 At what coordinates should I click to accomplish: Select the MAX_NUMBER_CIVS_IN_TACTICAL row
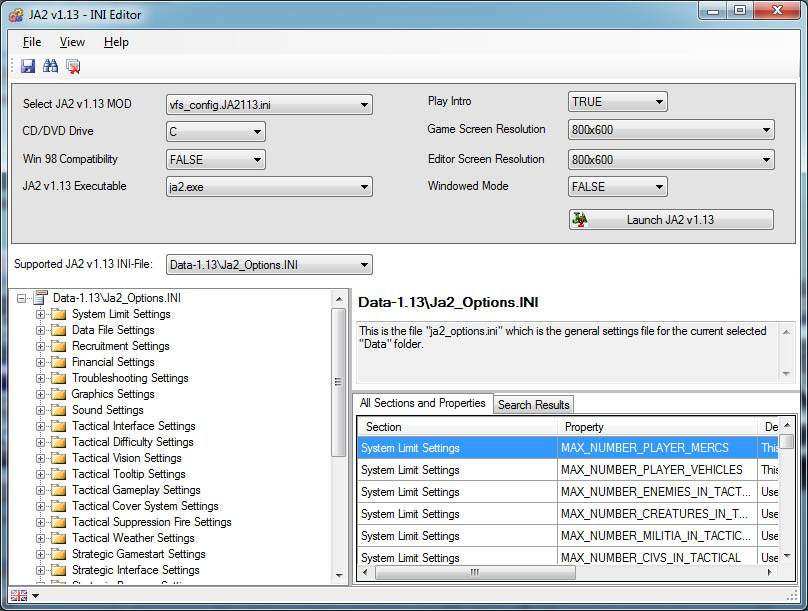568,557
